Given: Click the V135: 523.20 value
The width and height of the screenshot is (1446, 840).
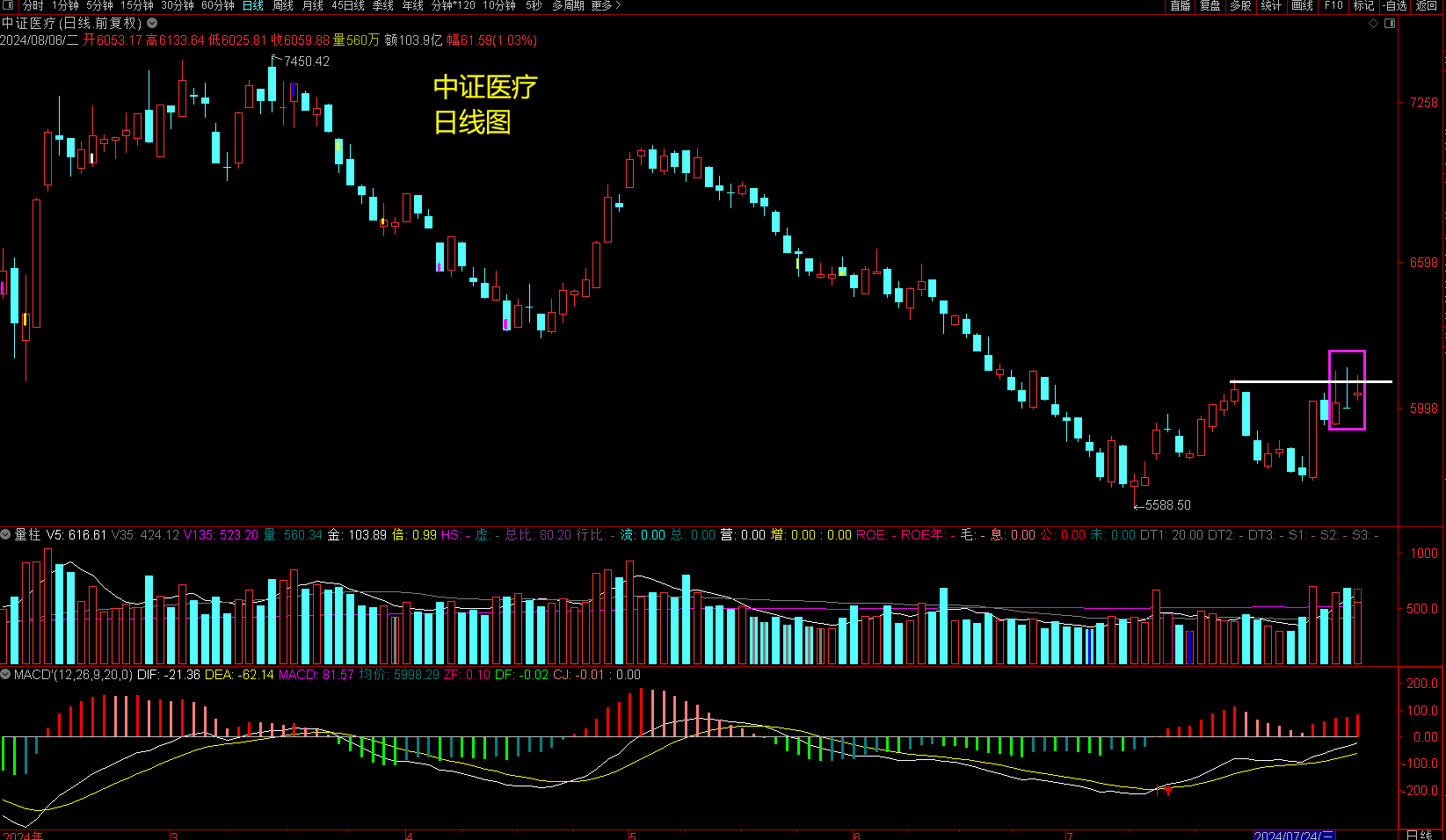Looking at the screenshot, I should pos(222,534).
